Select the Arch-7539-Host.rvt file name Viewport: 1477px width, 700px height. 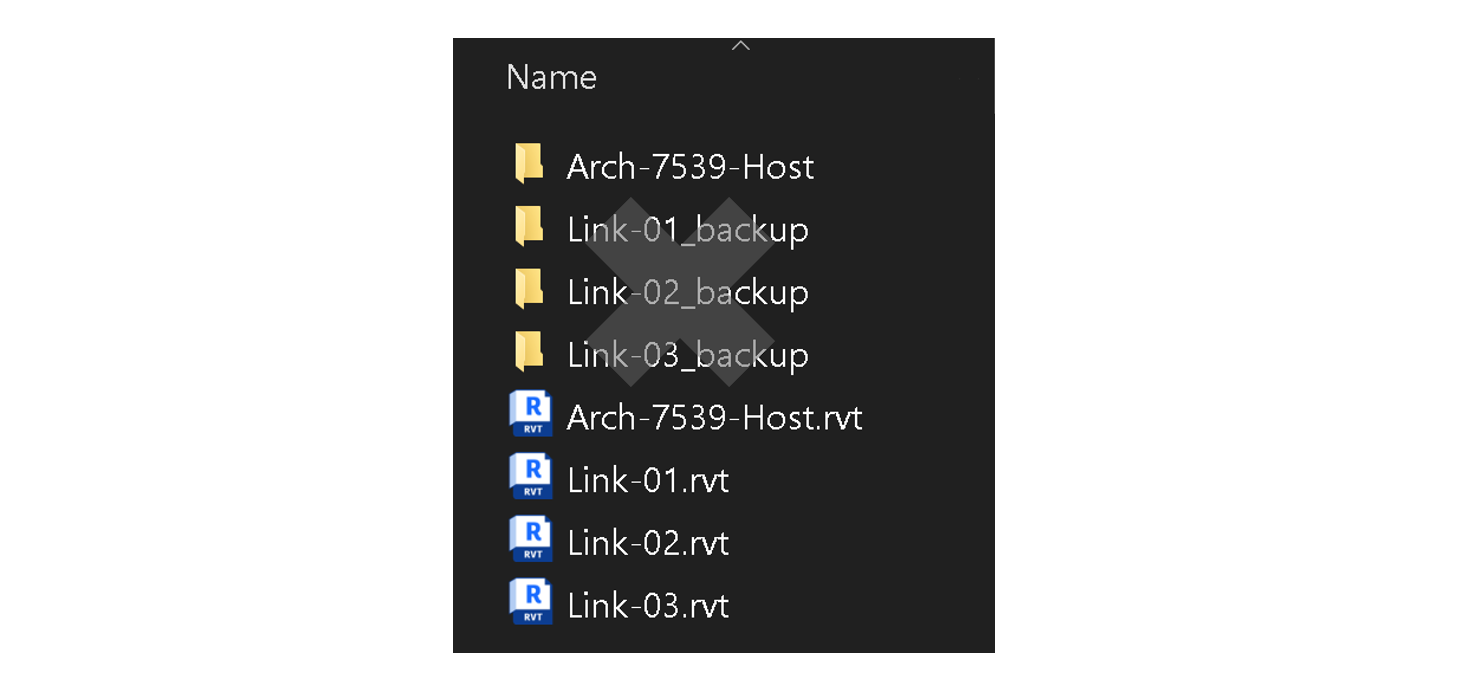tap(715, 417)
